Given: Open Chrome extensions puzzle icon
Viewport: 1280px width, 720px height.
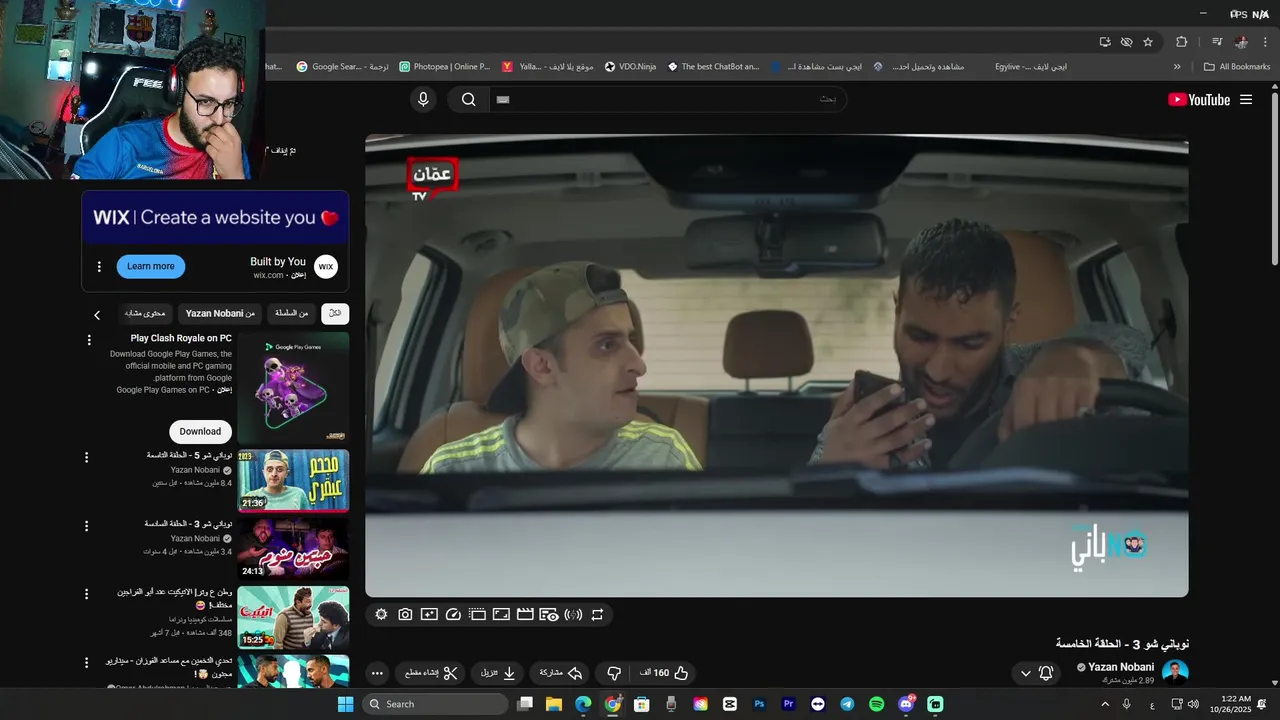Looking at the screenshot, I should coord(1182,42).
